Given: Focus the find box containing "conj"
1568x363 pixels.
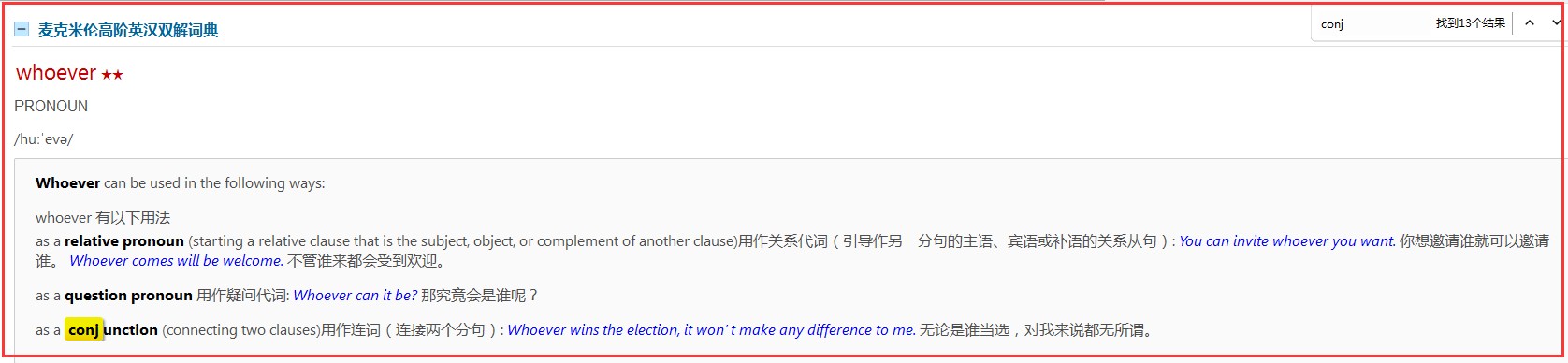Looking at the screenshot, I should (1371, 24).
